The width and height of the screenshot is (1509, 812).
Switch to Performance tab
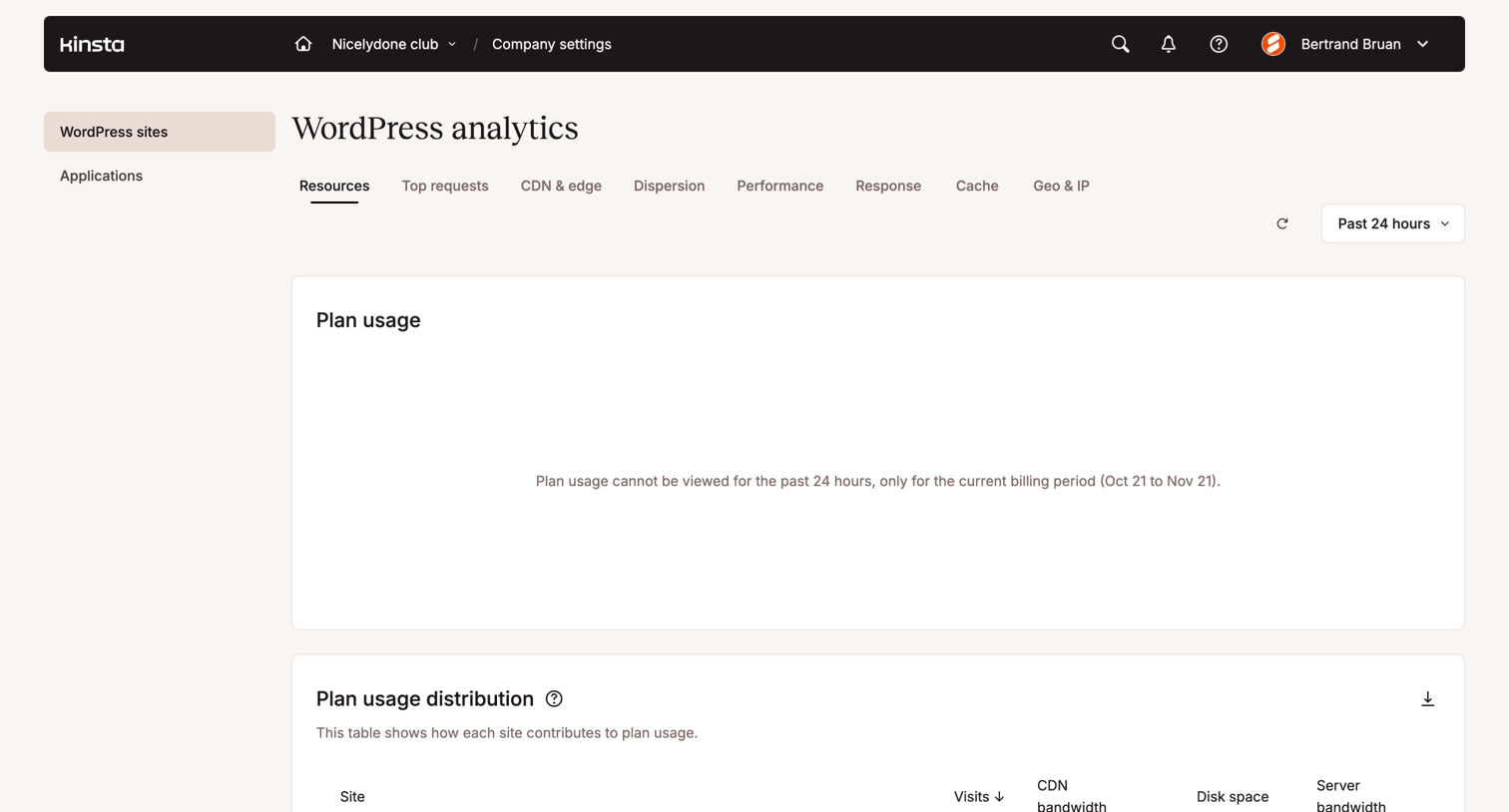pyautogui.click(x=779, y=186)
